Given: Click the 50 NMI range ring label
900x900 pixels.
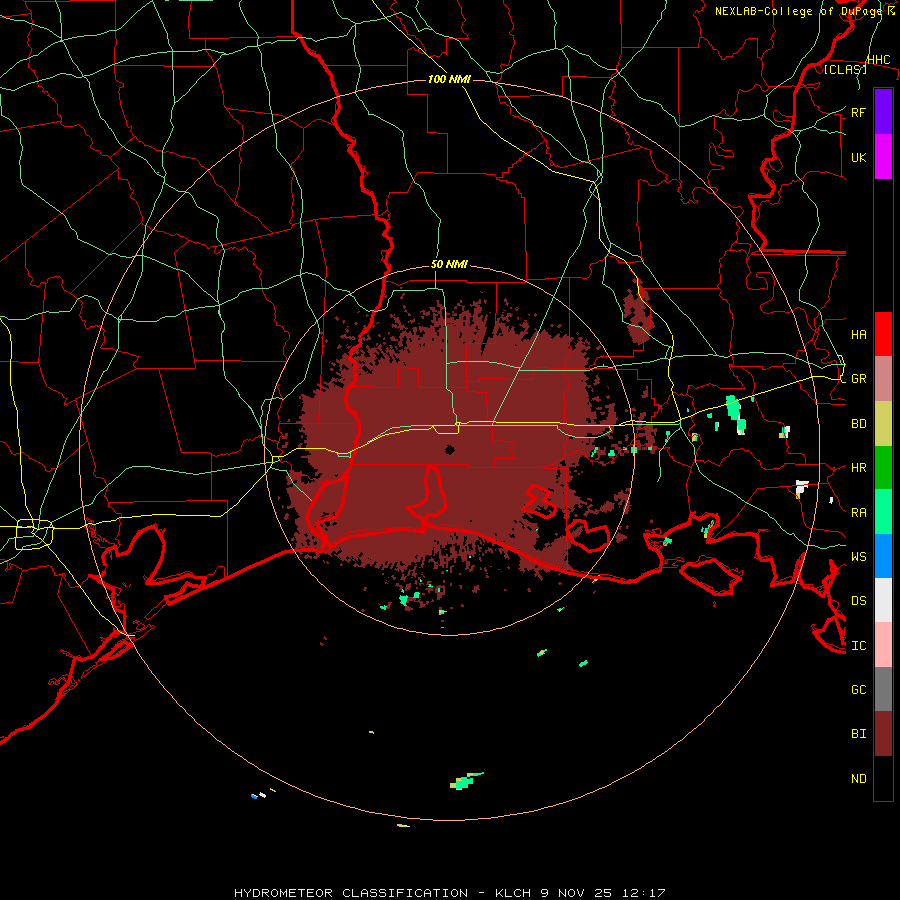Looking at the screenshot, I should tap(449, 265).
